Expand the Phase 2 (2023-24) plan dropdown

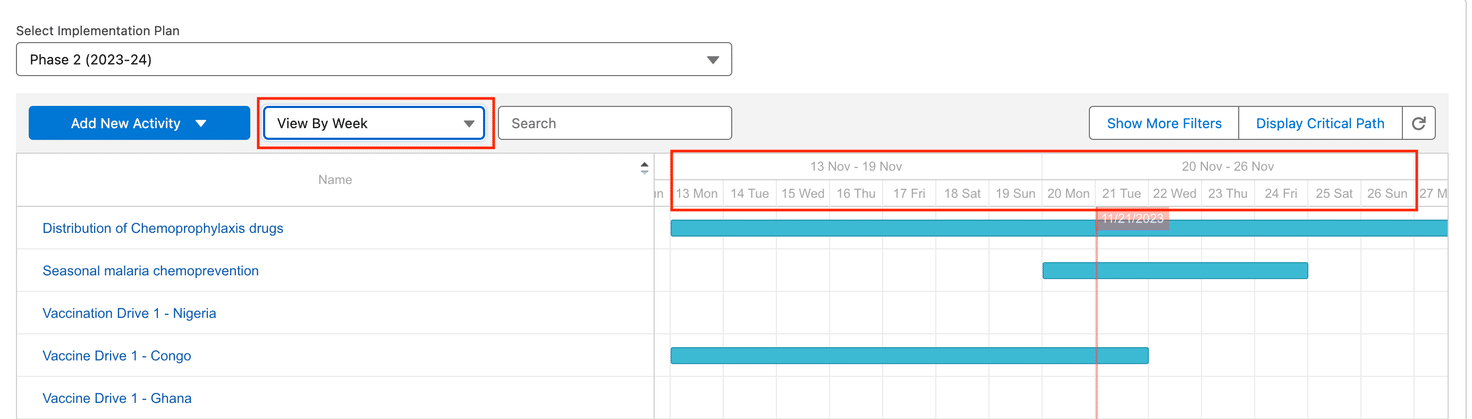[374, 59]
